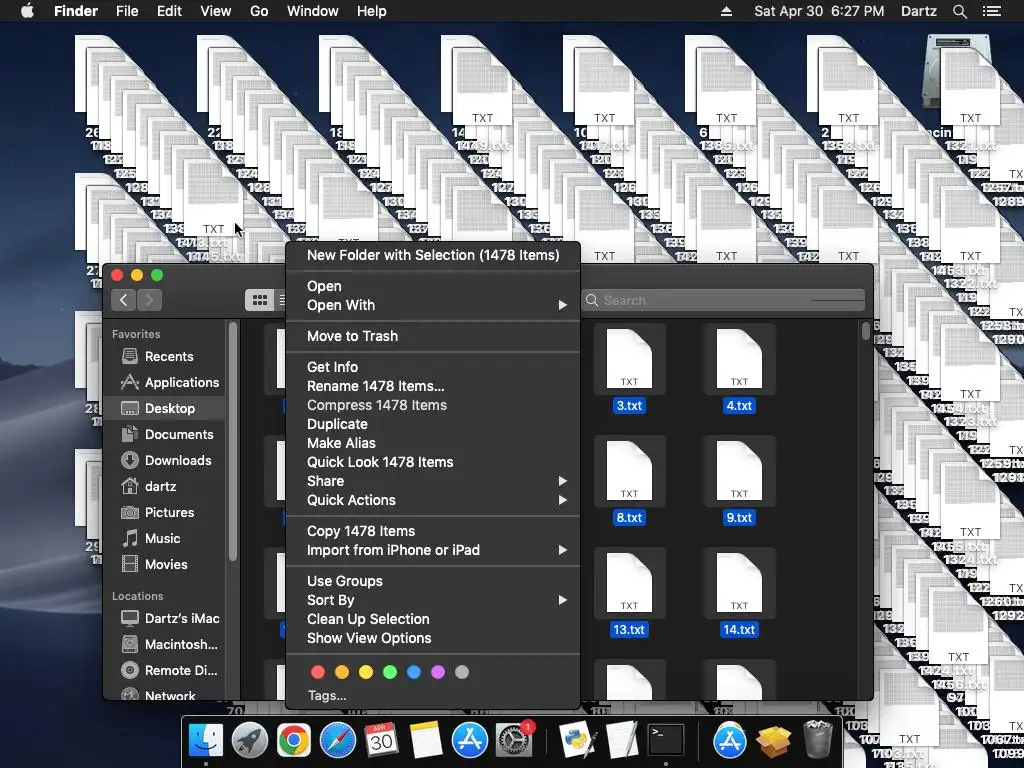
Task: Choose Rename 1478 Items…
Action: tap(433, 386)
